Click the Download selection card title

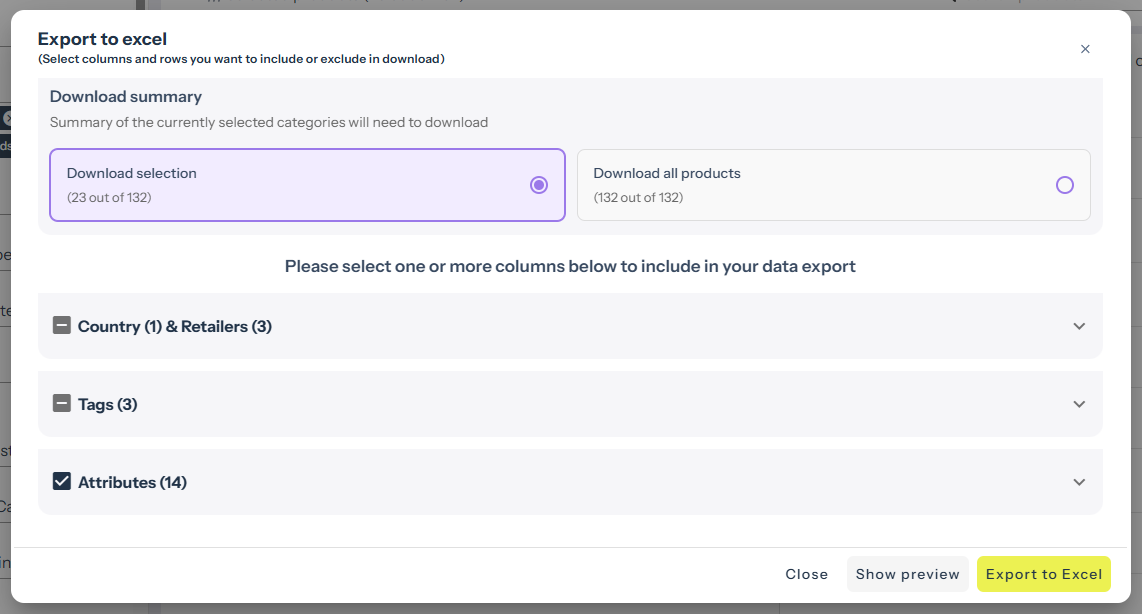(x=132, y=173)
